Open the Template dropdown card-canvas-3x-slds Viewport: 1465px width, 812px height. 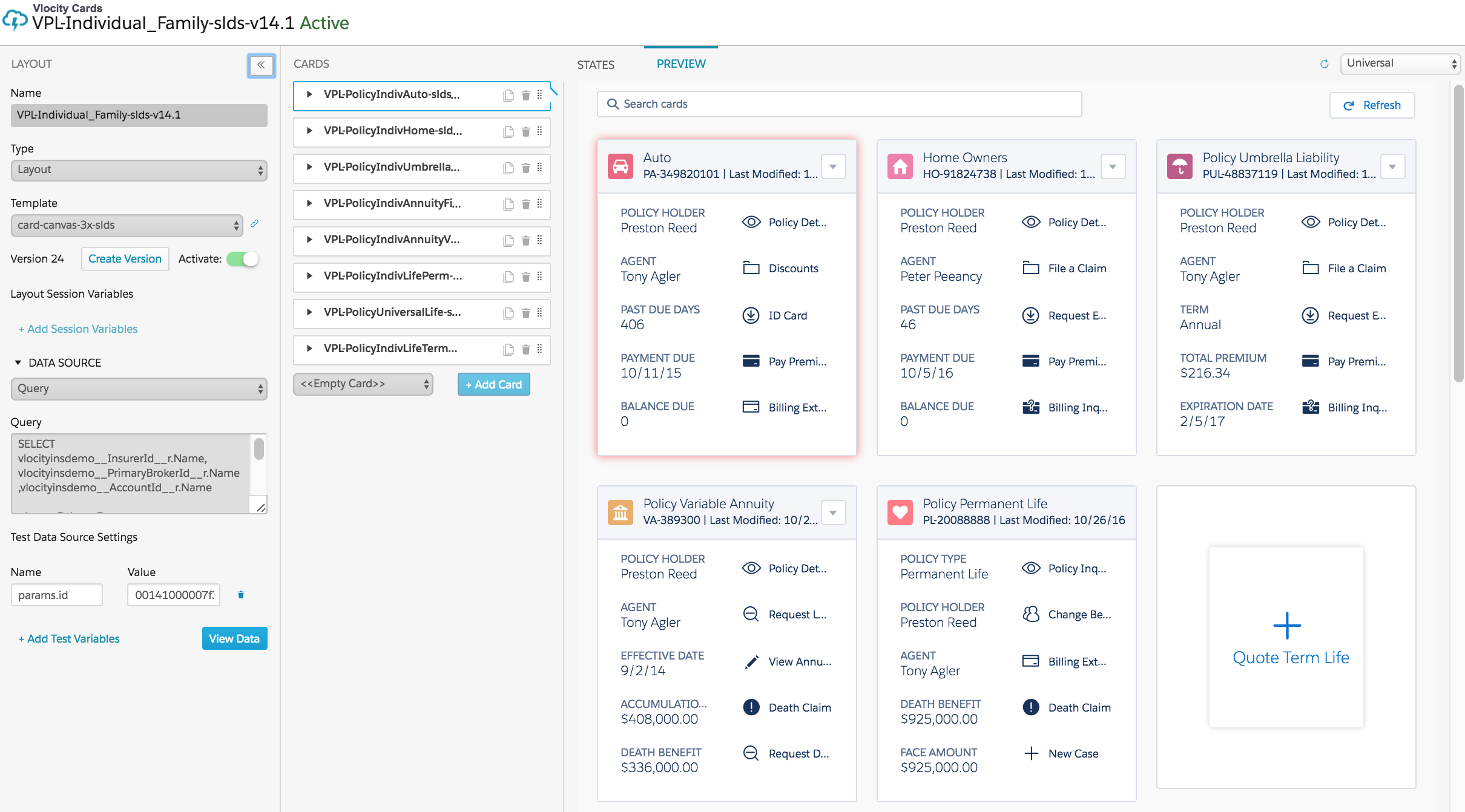[127, 225]
